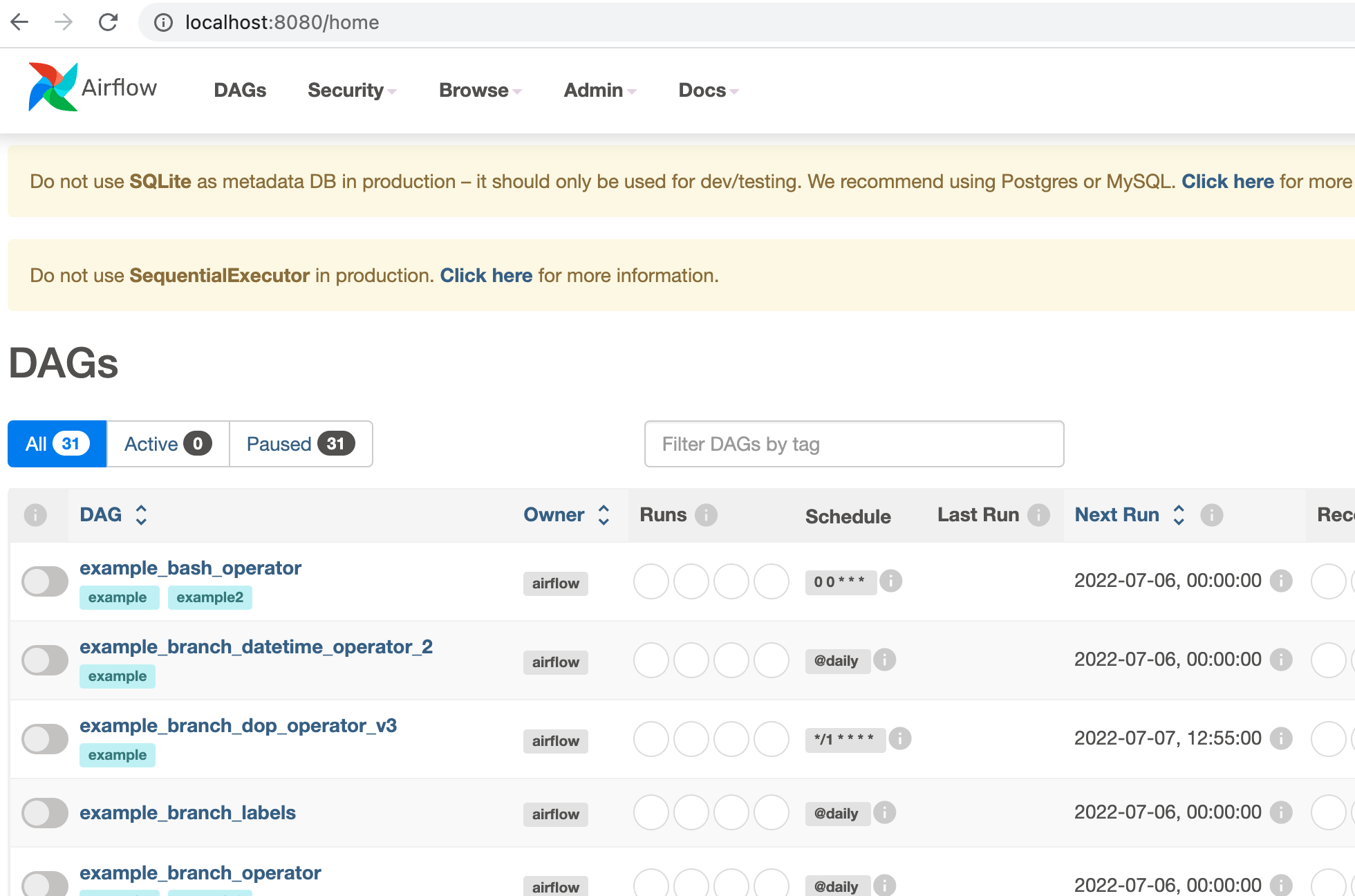Click the browser forward arrow
This screenshot has height=896, width=1355.
[64, 22]
